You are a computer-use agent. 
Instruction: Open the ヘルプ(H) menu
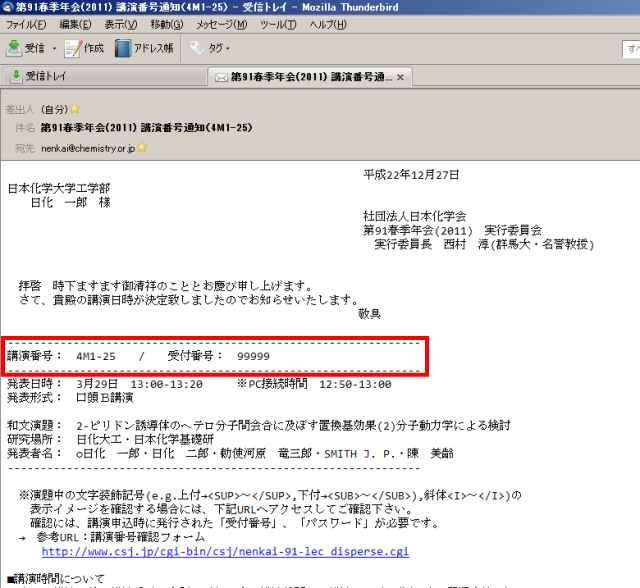coord(327,23)
